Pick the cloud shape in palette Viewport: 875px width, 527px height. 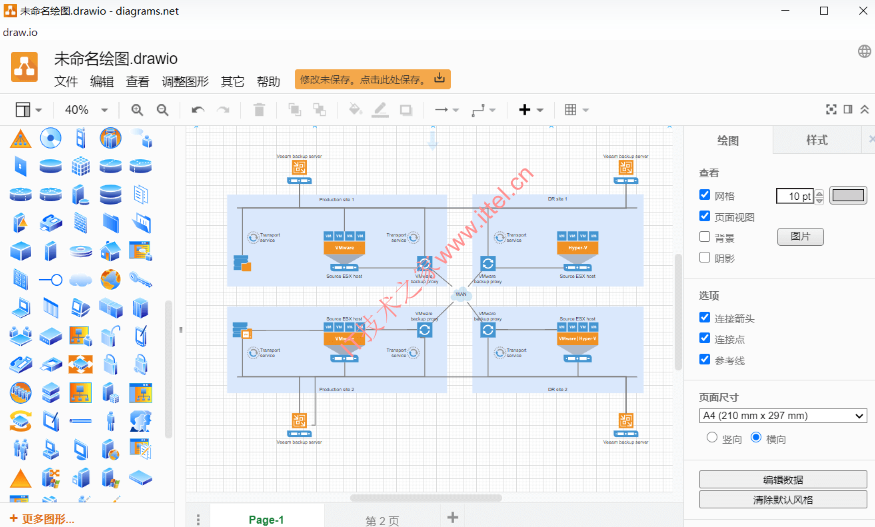81,279
